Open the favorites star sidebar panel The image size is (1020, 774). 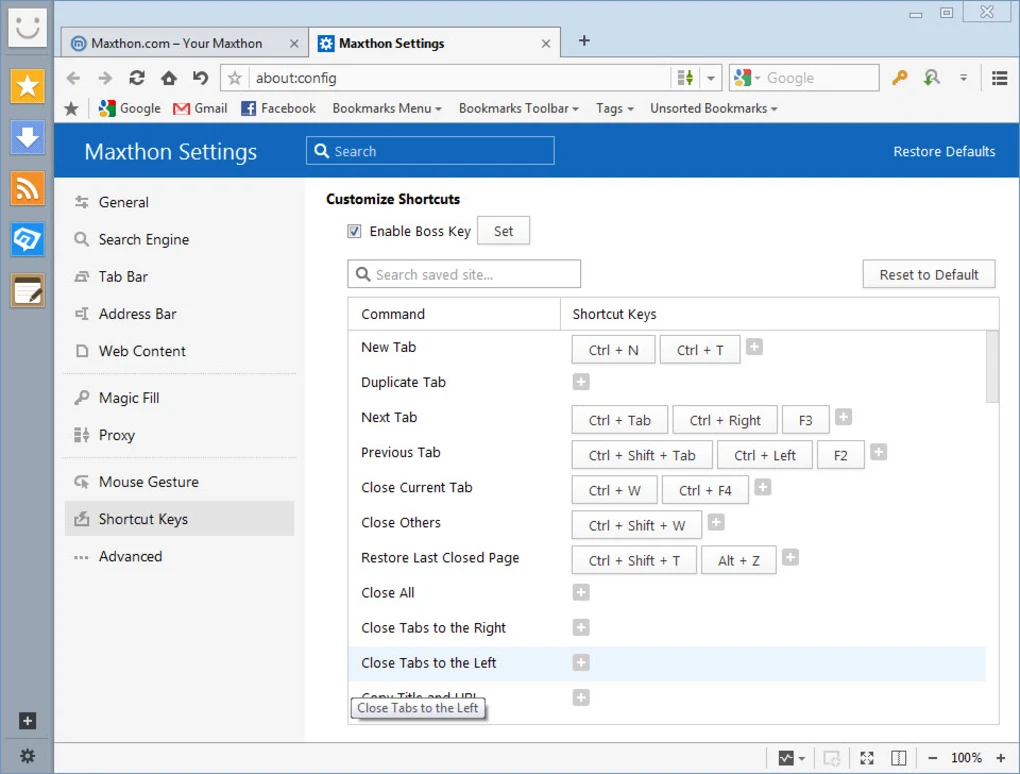(x=27, y=87)
